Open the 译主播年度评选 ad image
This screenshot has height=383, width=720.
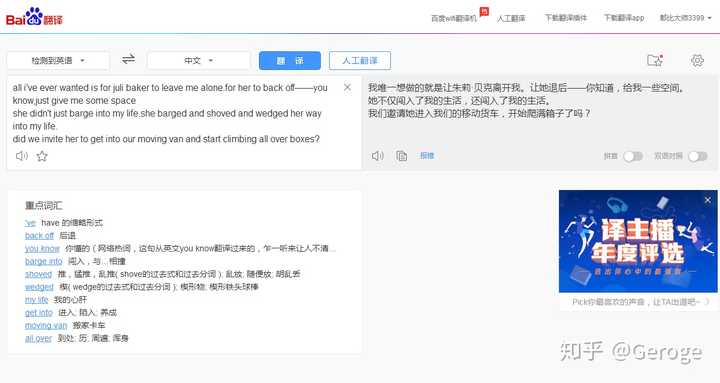[x=638, y=241]
